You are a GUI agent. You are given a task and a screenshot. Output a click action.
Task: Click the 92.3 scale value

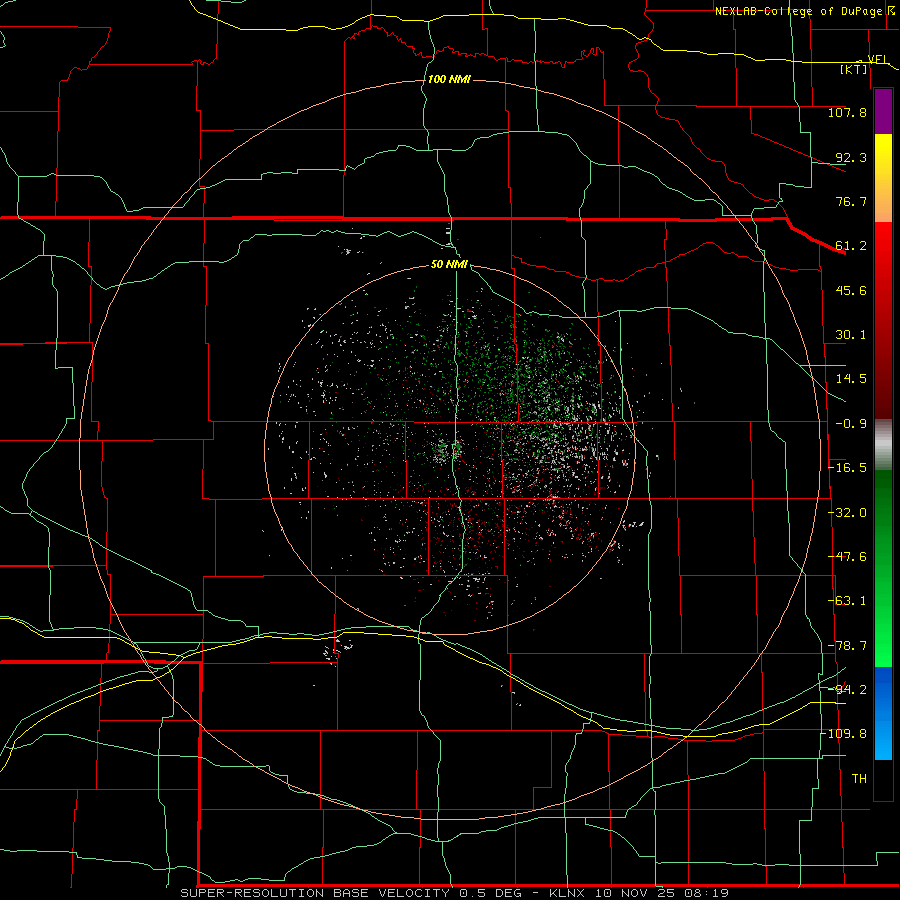coord(851,157)
